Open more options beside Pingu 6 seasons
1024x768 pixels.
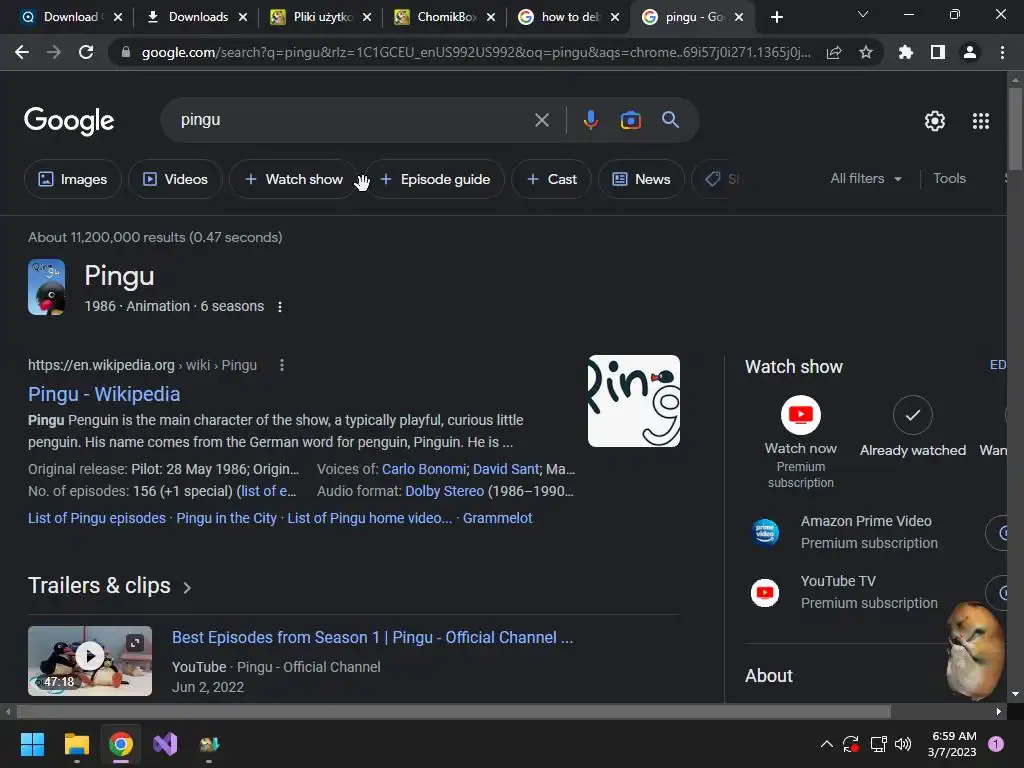point(280,307)
